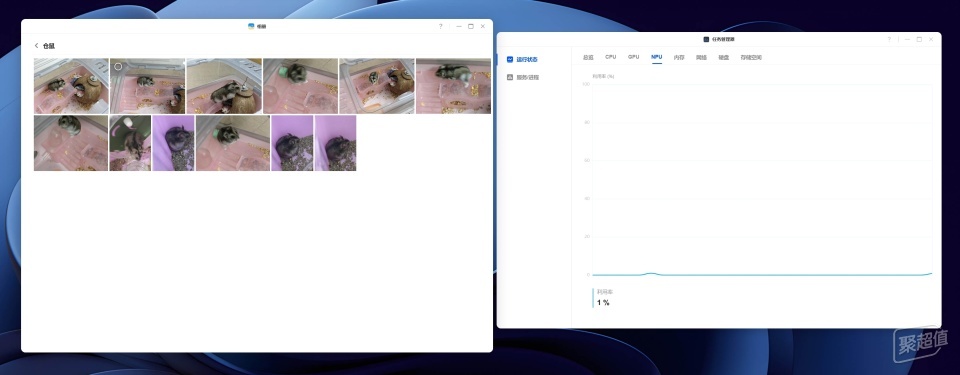
Task: Open the help icon in the photo album window
Action: (440, 26)
